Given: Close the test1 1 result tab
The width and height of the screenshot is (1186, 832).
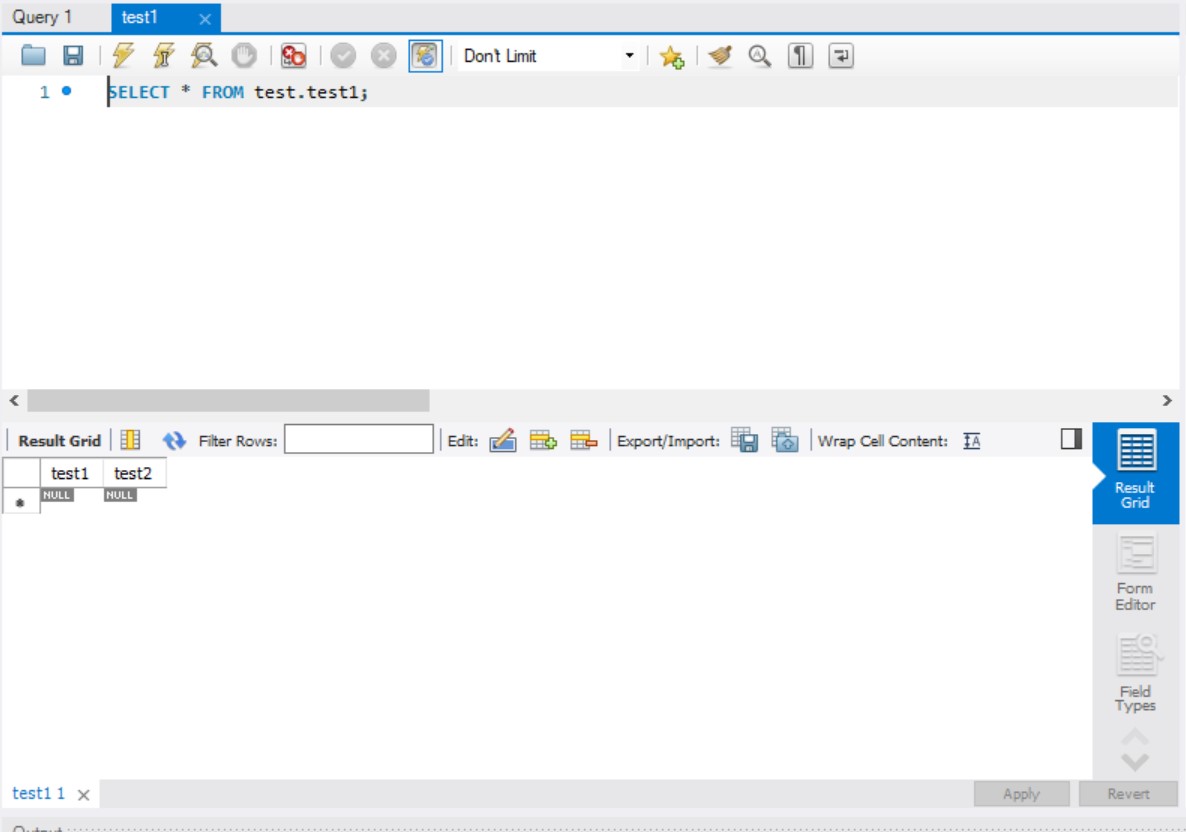Looking at the screenshot, I should pos(84,795).
